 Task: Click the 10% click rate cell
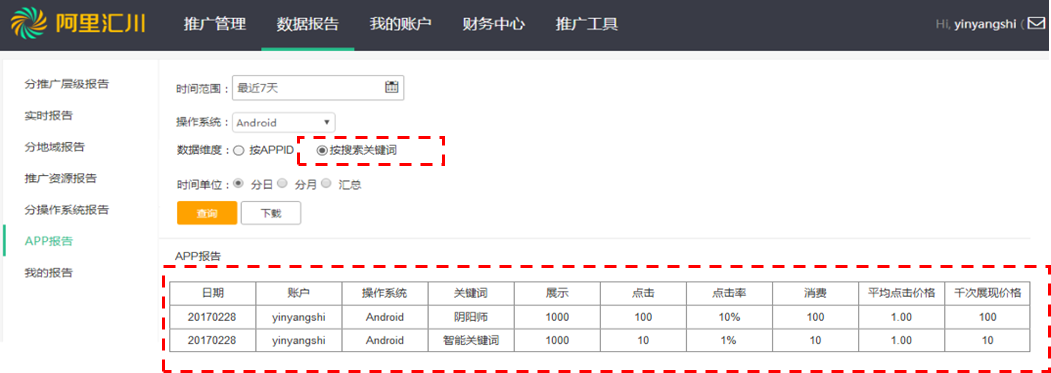pos(729,317)
